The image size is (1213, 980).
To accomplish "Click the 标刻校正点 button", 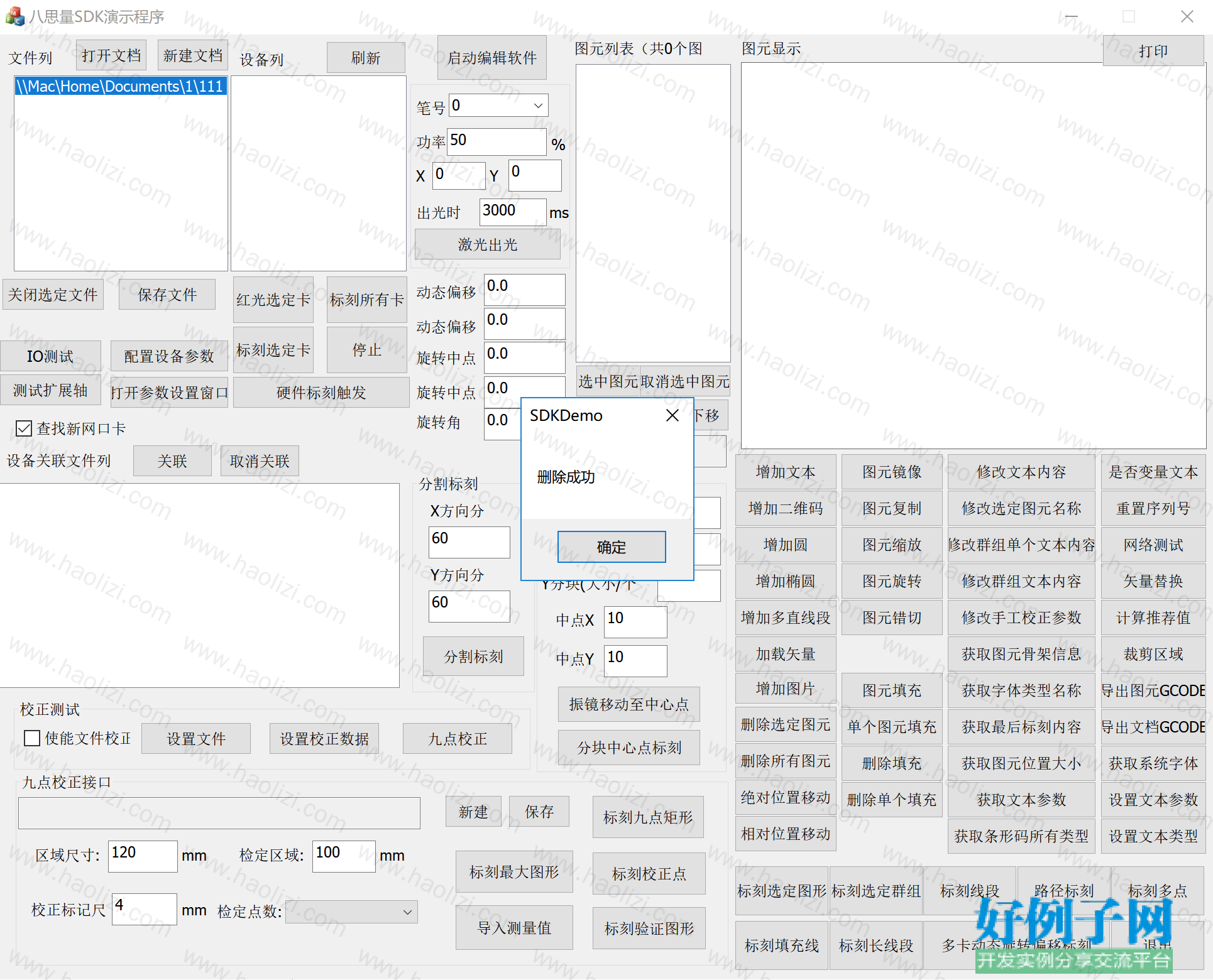I will point(649,874).
